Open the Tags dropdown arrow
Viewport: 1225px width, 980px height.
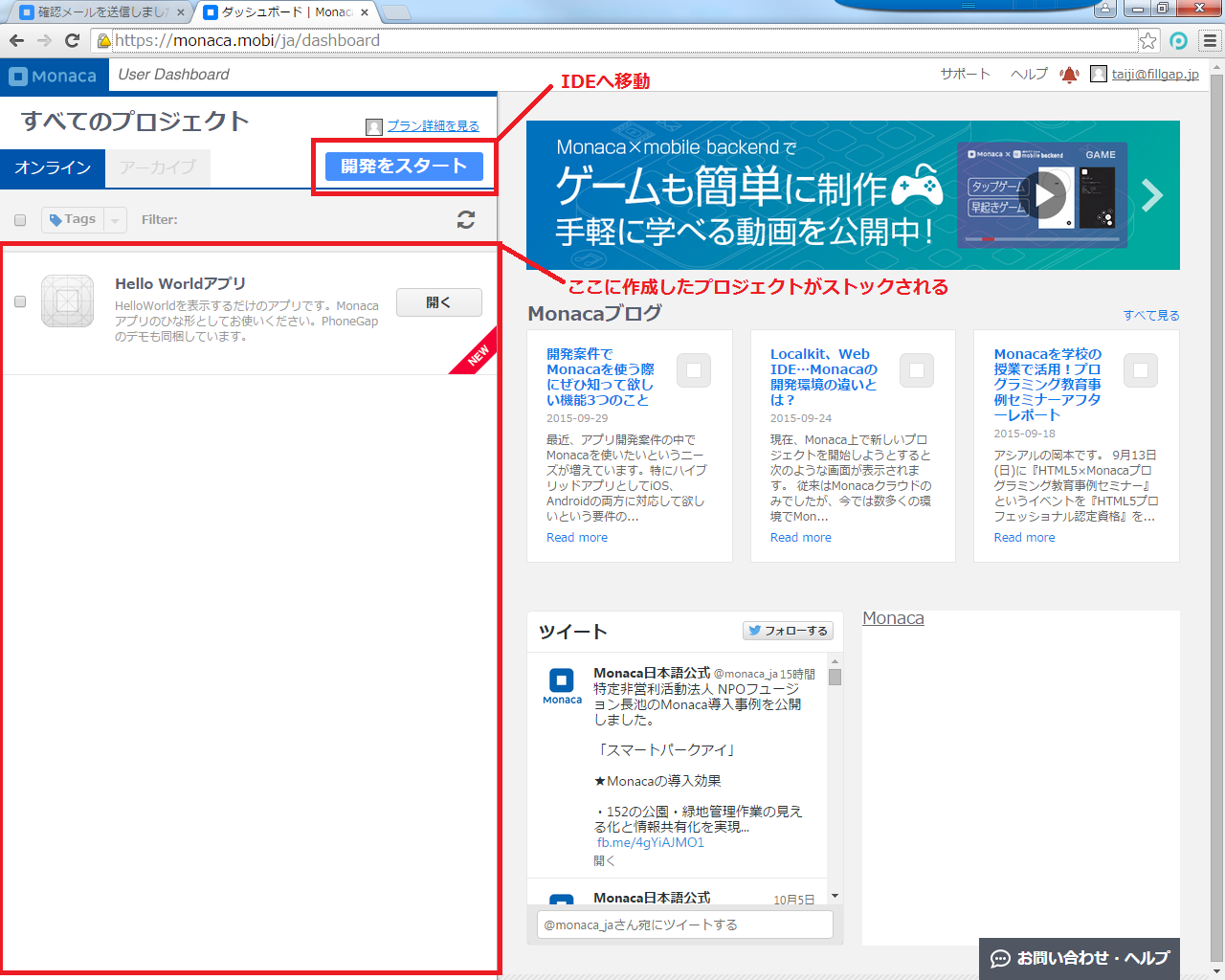115,220
